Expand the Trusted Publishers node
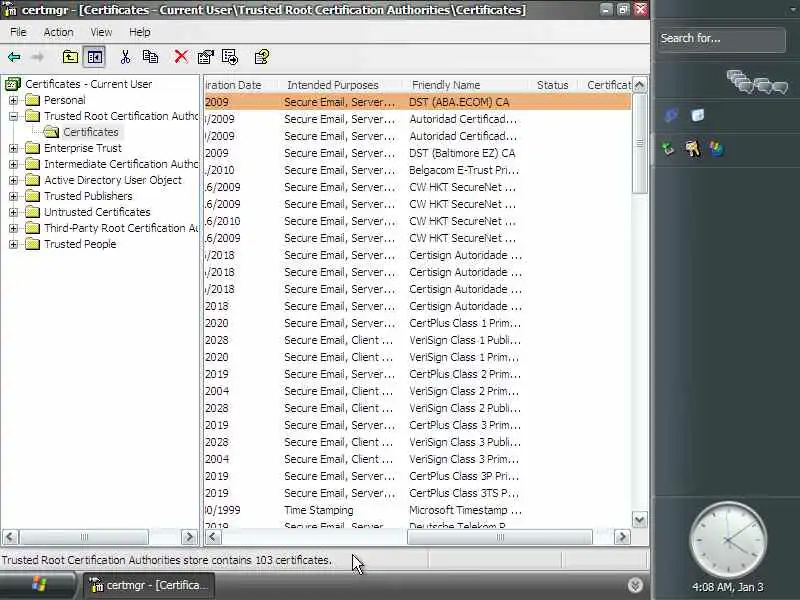This screenshot has height=600, width=800. point(14,196)
